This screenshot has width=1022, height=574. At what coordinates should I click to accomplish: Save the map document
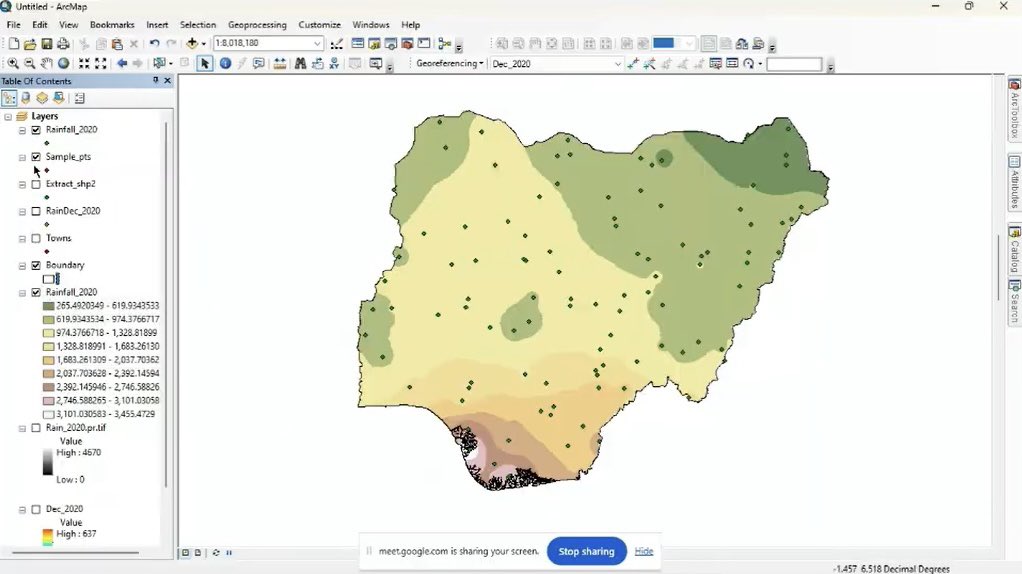[46, 44]
